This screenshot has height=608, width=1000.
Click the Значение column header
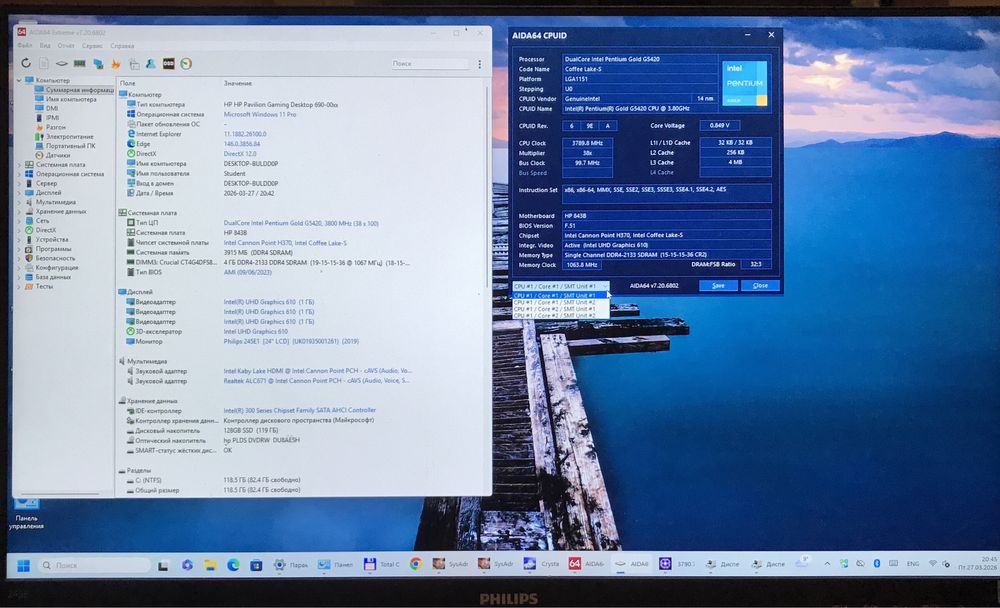pos(237,84)
